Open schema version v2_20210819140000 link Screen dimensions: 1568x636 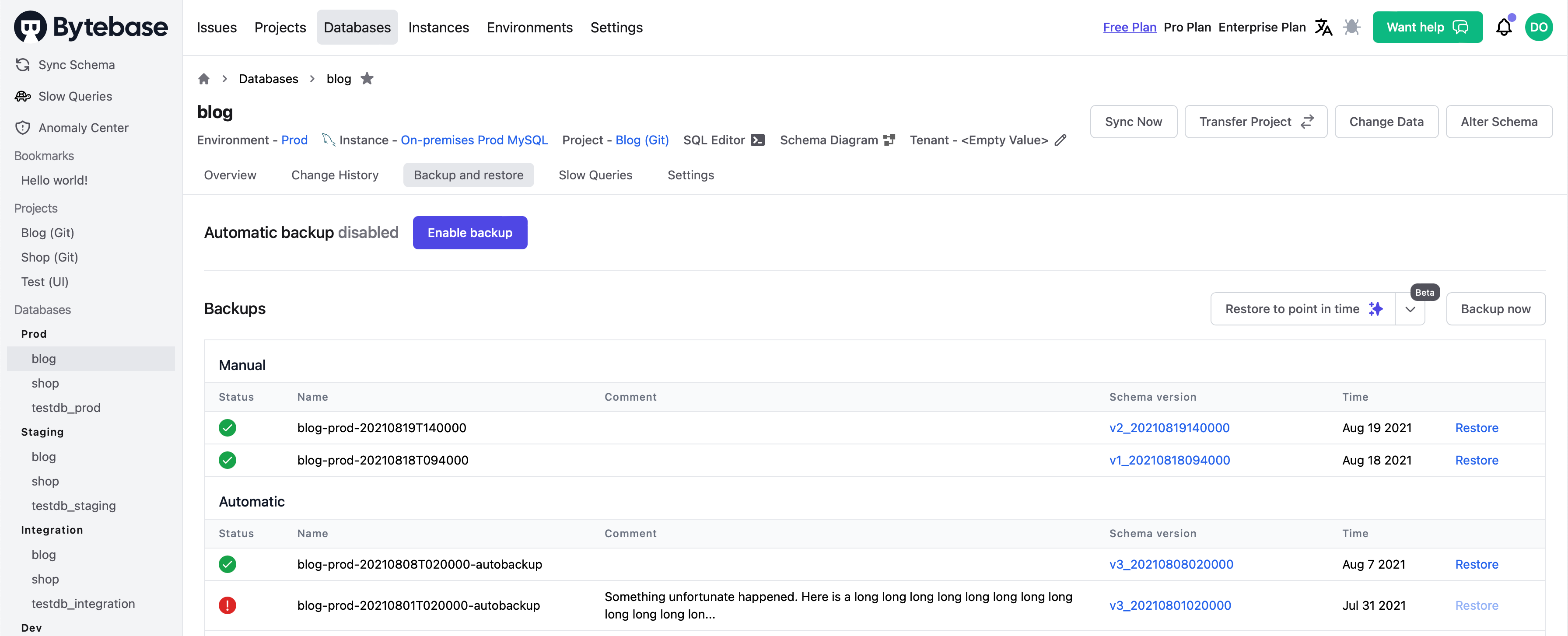(1169, 428)
